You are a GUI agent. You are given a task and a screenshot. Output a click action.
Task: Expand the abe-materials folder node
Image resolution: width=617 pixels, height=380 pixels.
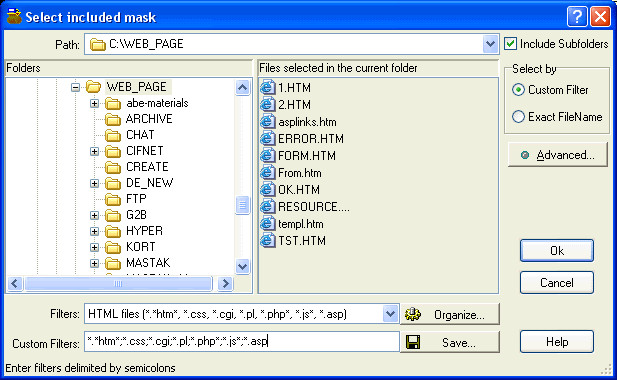94,103
